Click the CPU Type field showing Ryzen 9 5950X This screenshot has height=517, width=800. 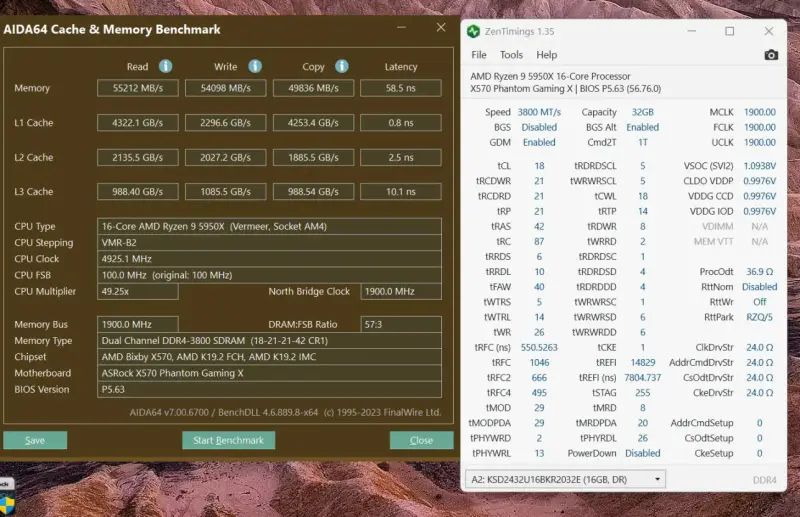269,226
